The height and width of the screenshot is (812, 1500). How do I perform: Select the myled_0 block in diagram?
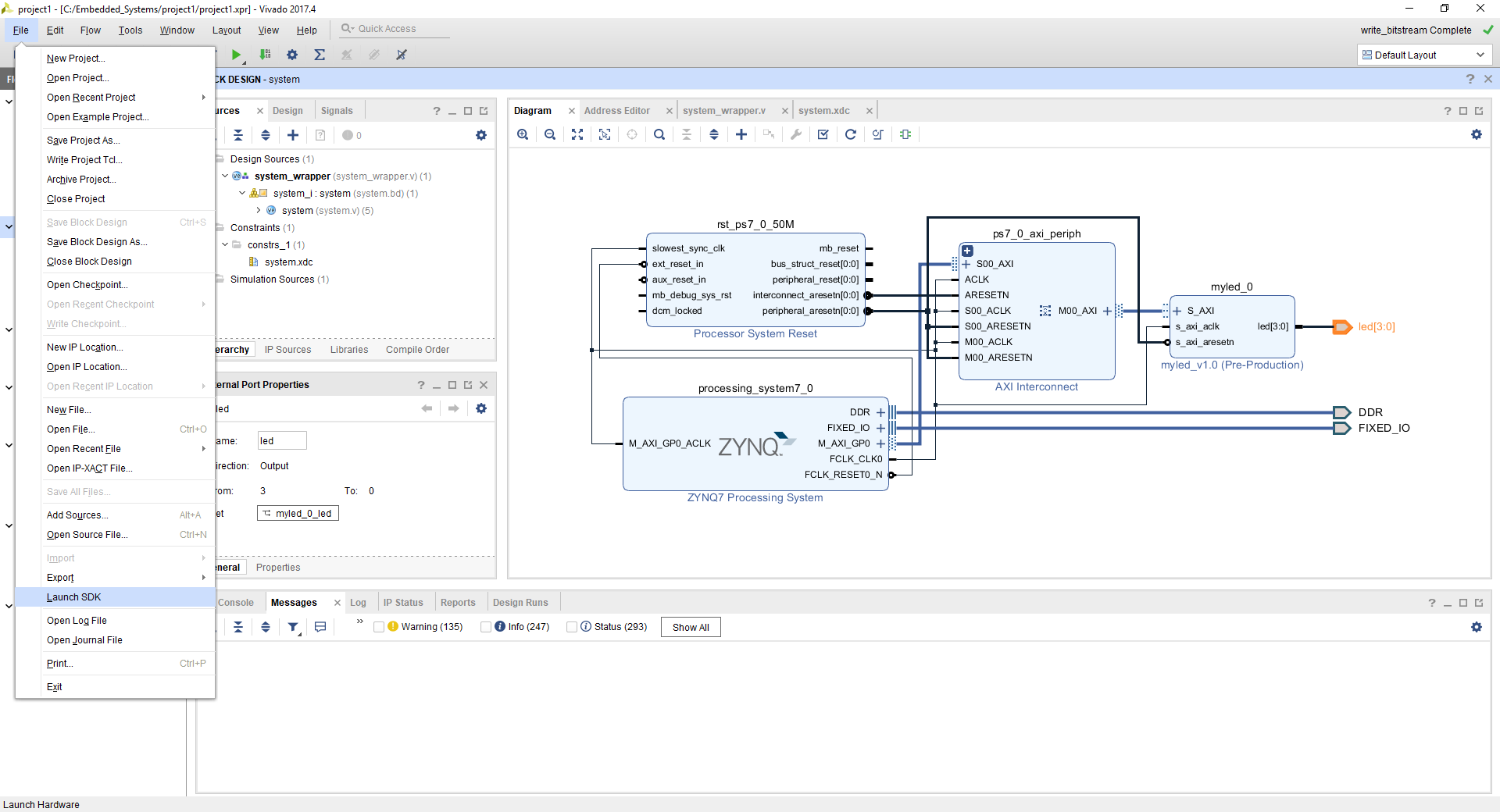pos(1232,327)
